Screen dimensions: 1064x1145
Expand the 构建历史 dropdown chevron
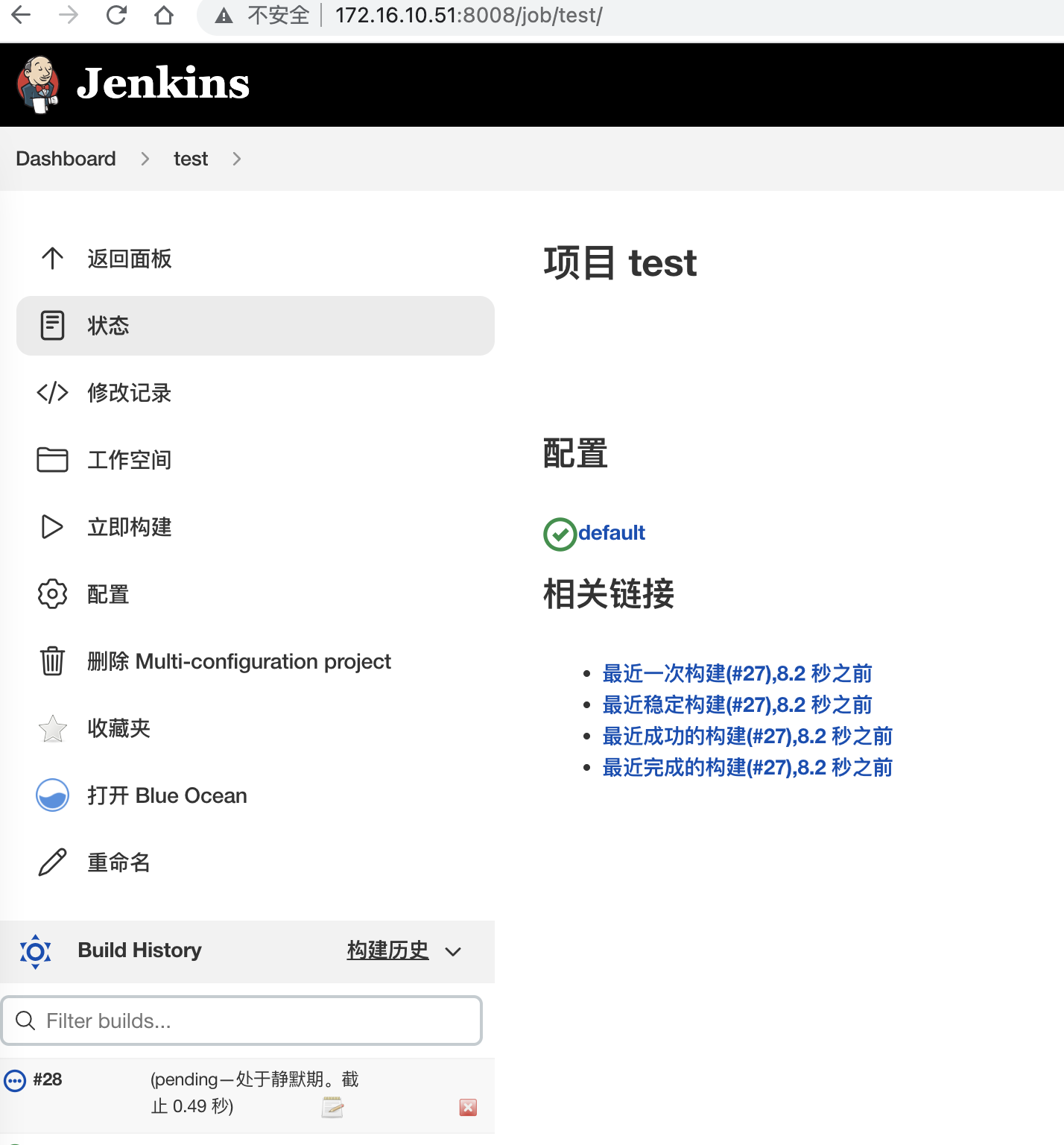coord(453,951)
